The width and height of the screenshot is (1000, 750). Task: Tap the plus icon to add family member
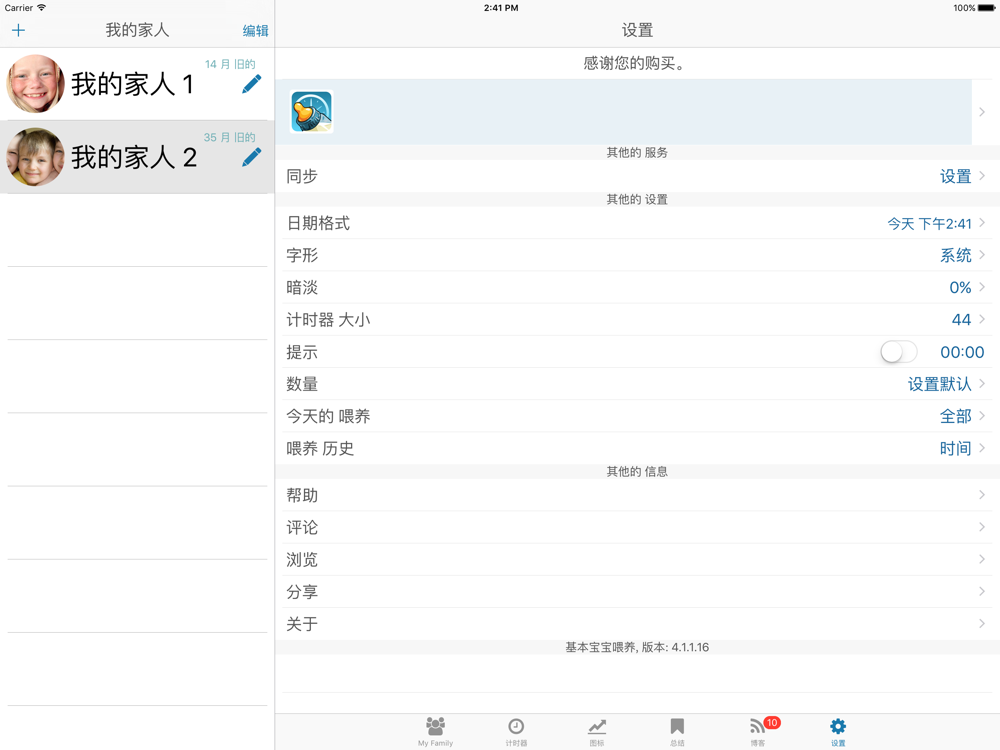point(18,31)
